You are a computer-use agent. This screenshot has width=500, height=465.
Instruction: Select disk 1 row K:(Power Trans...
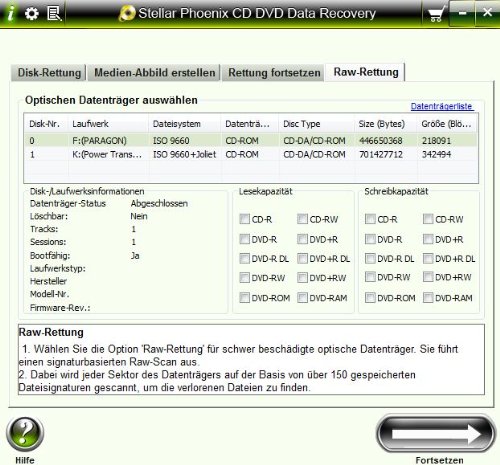(251, 154)
